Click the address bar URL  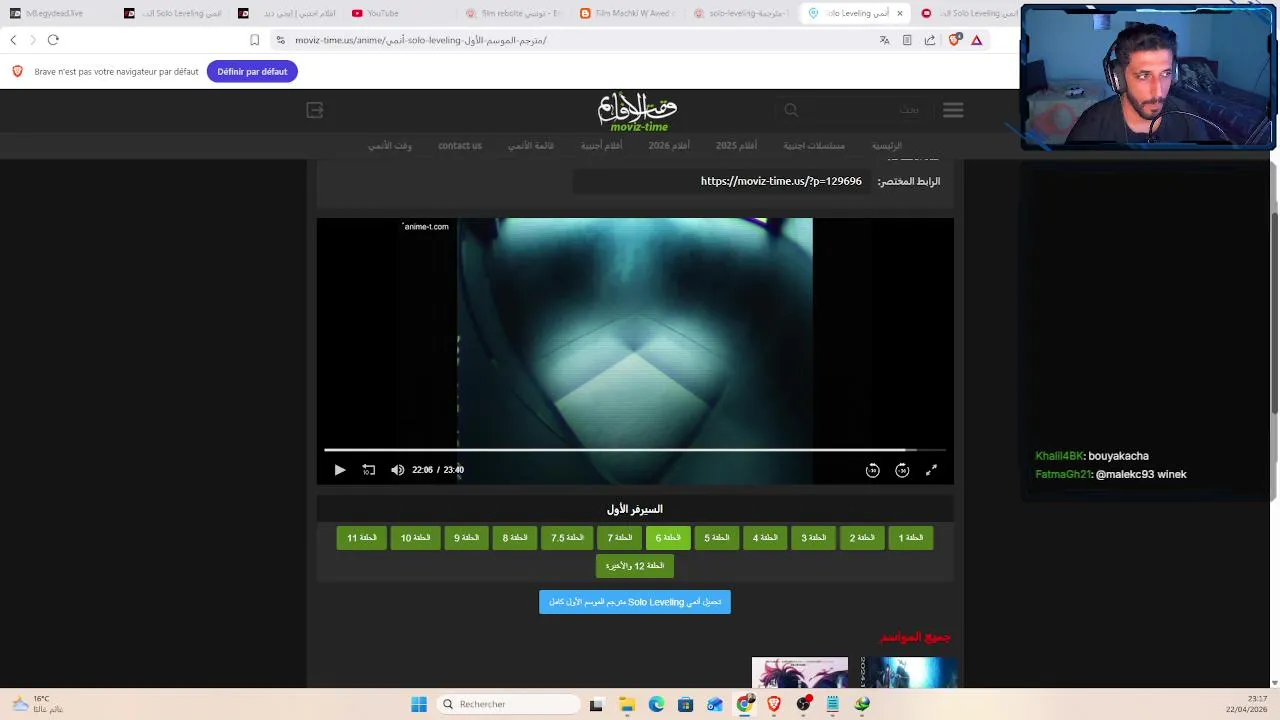[421, 40]
